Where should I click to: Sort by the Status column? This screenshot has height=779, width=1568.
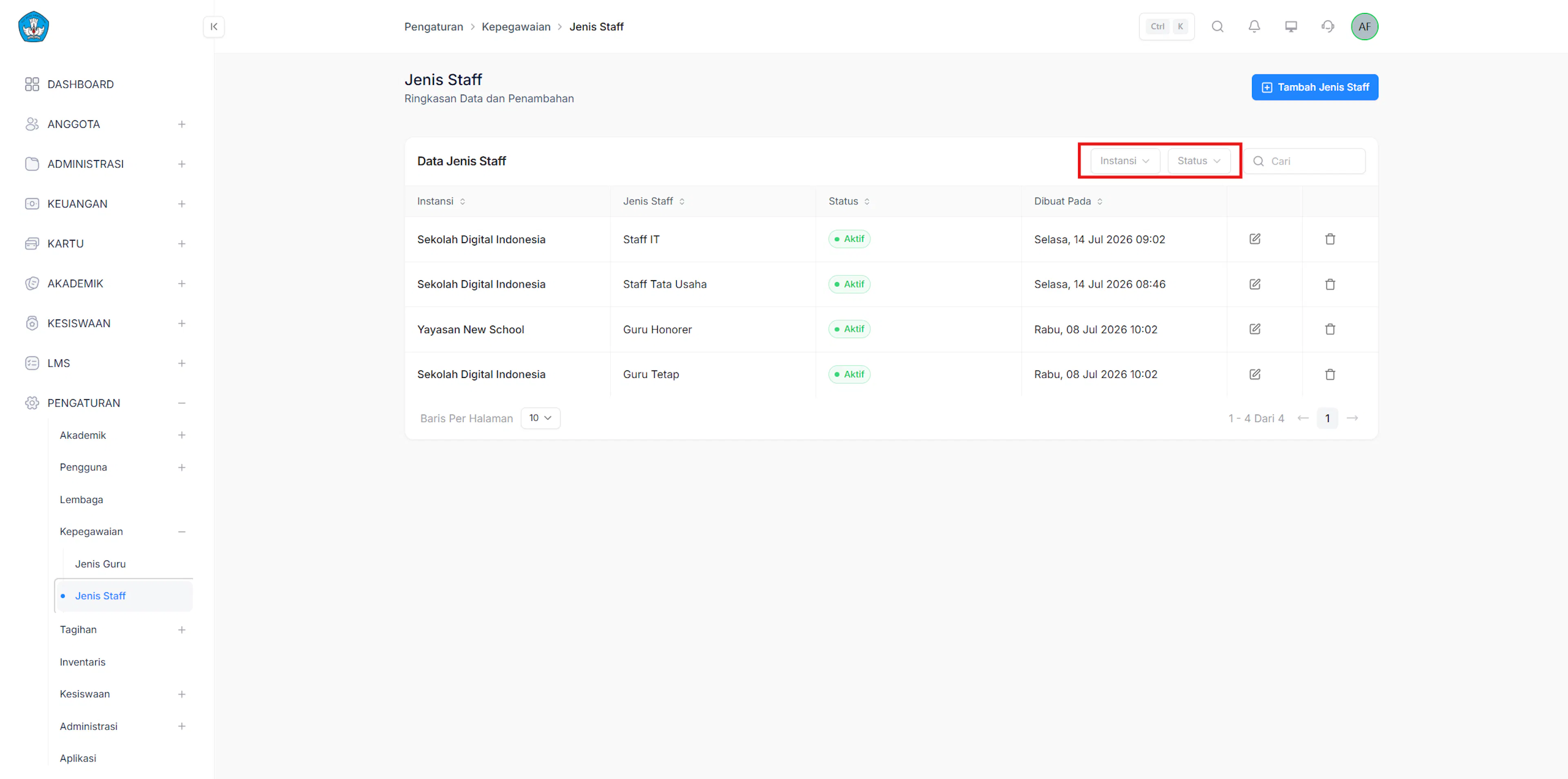click(849, 201)
